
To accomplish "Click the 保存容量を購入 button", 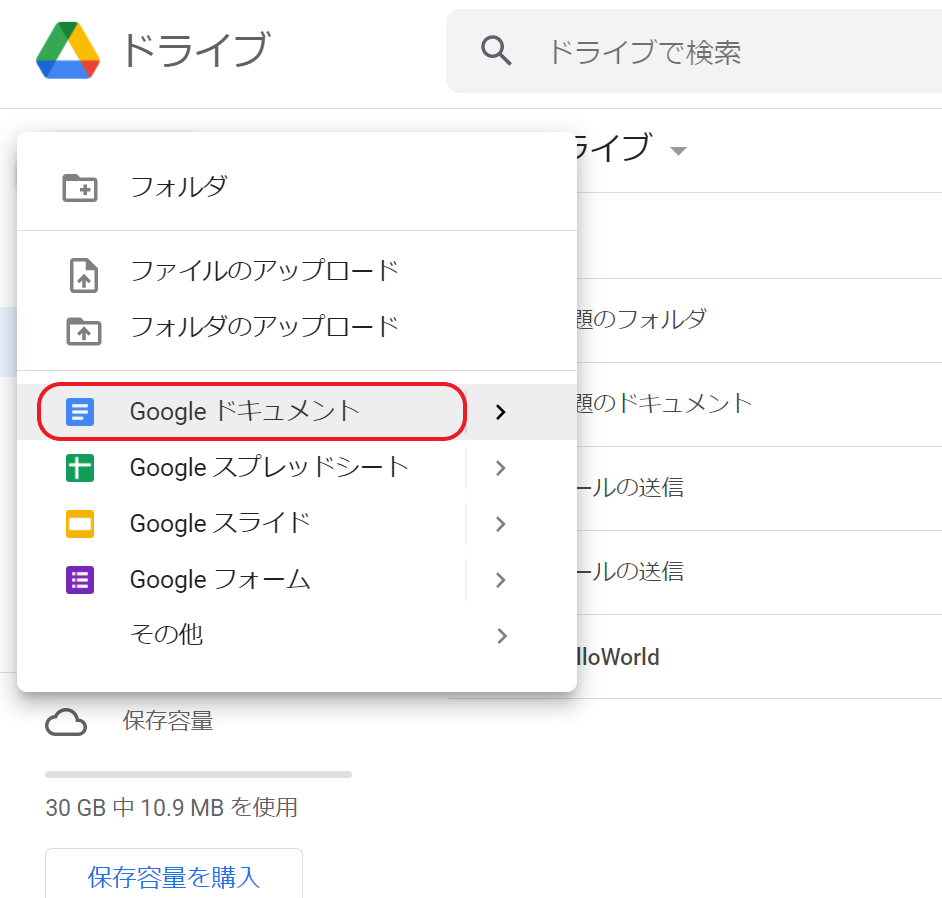I will [x=174, y=877].
